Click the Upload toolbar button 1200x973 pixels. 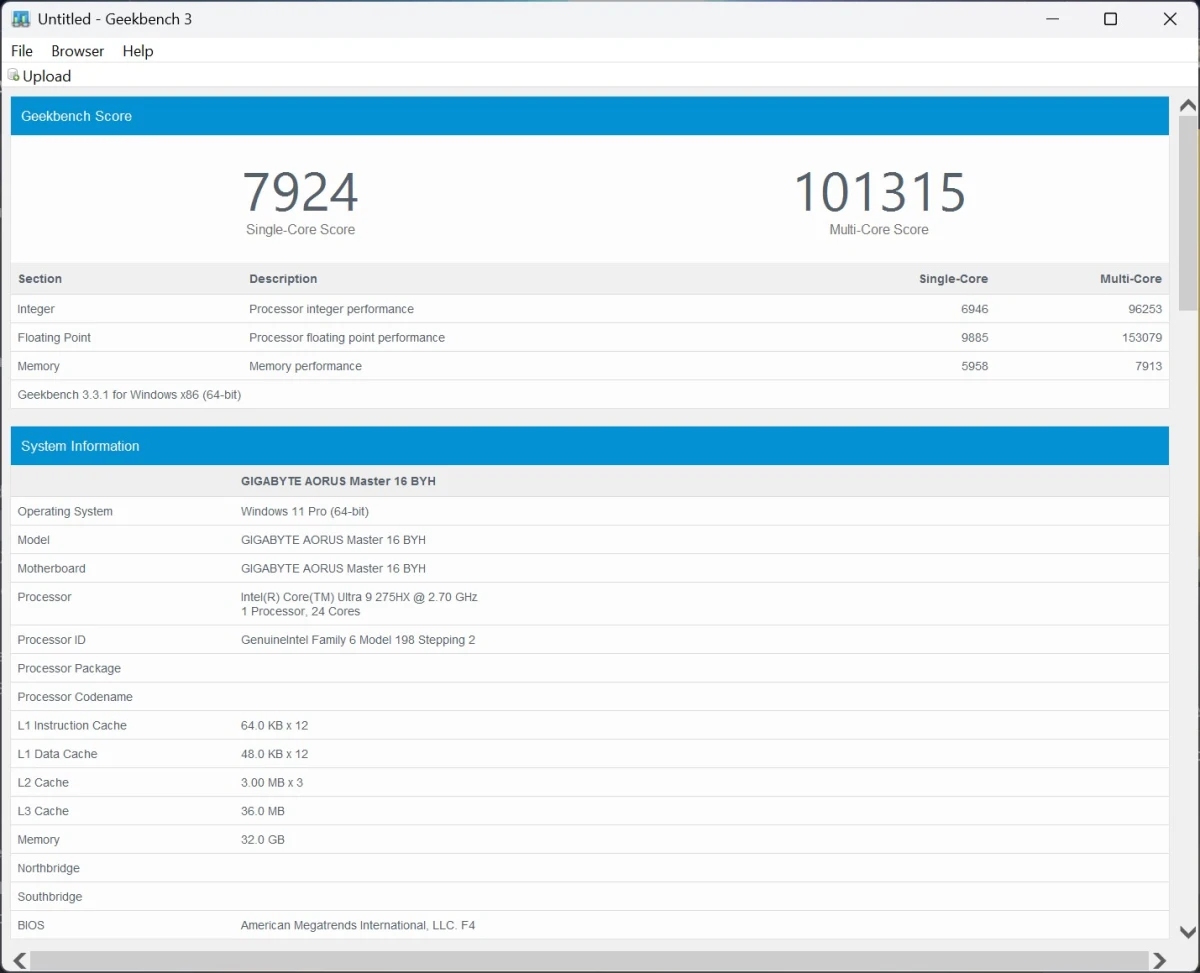40,76
